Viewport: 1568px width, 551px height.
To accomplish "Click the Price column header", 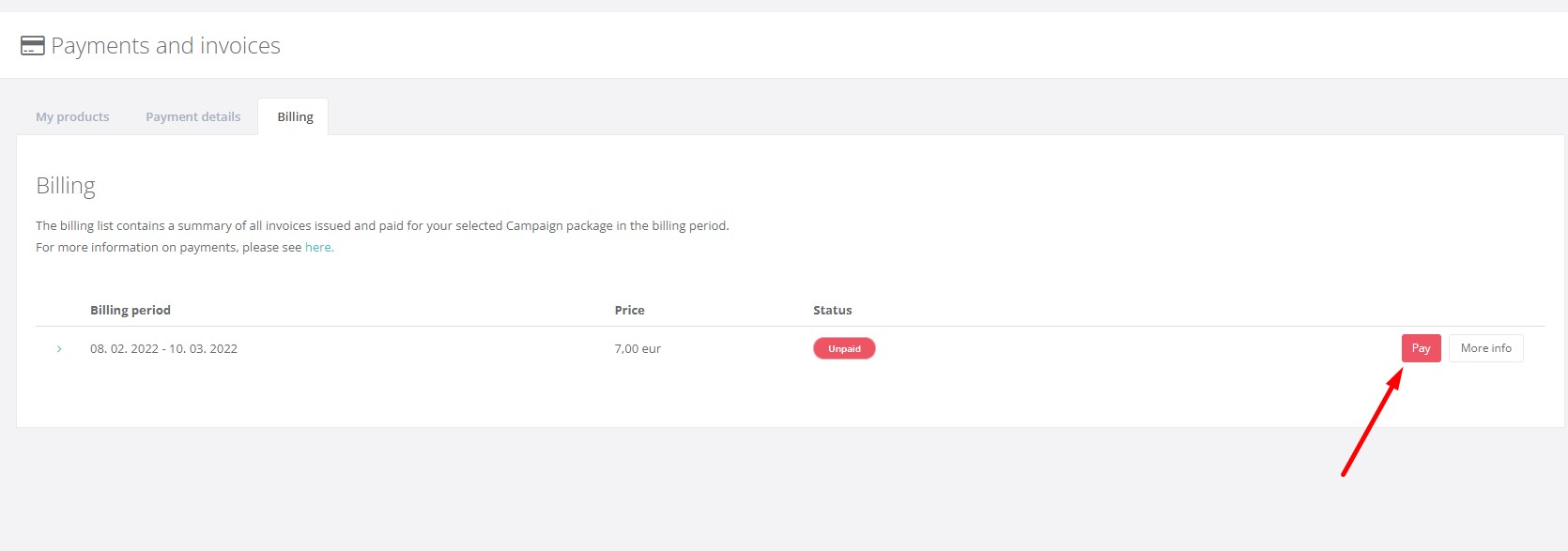I will (x=629, y=311).
